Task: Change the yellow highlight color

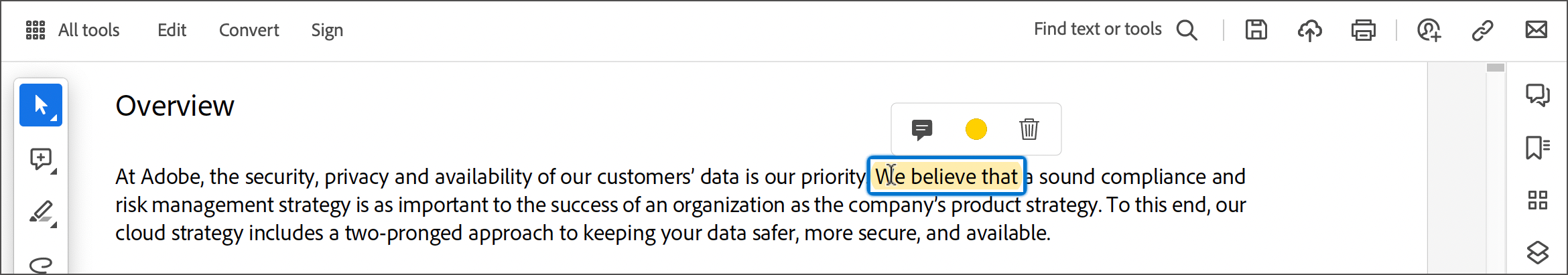Action: (x=976, y=129)
